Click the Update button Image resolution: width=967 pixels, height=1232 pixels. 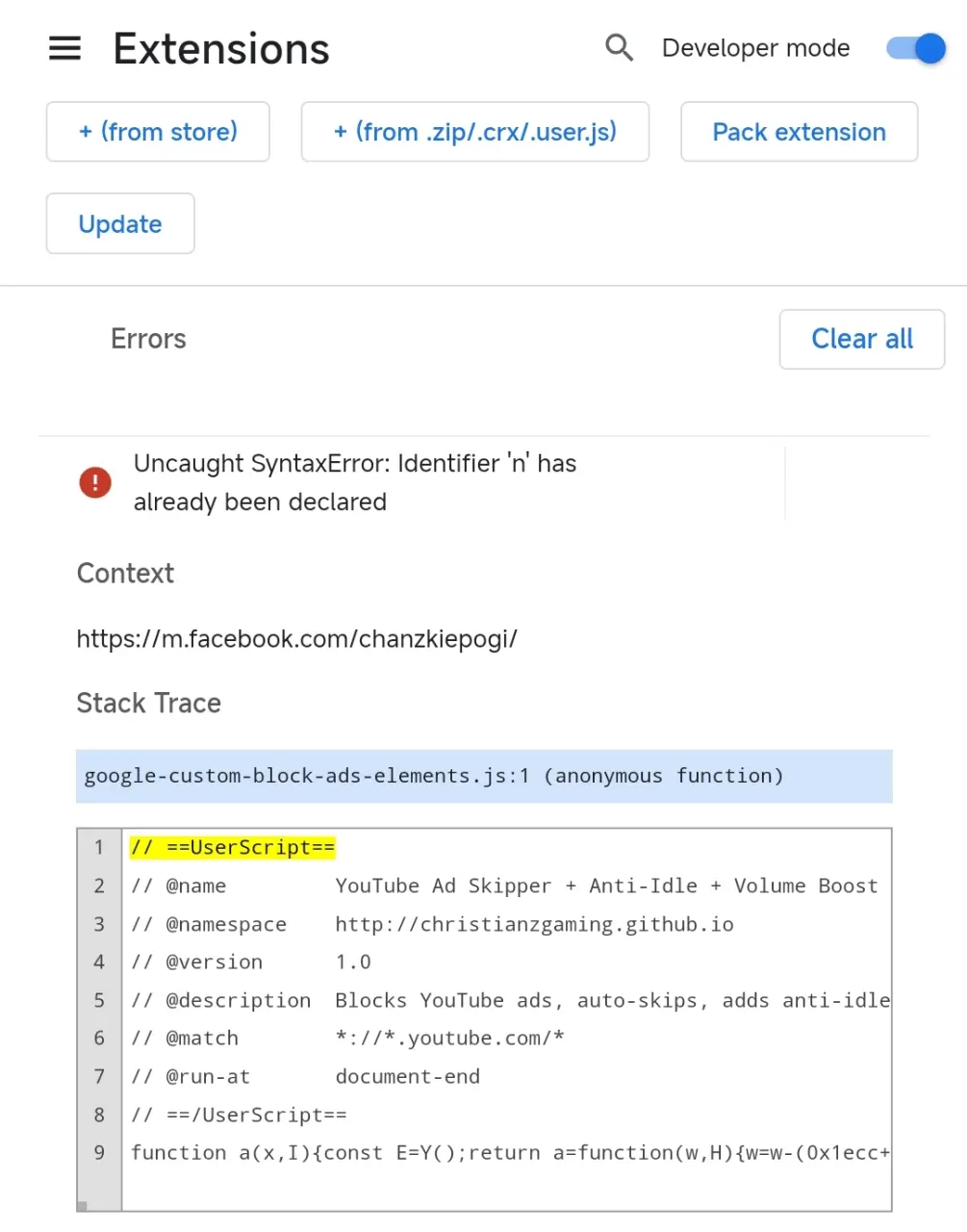point(120,223)
